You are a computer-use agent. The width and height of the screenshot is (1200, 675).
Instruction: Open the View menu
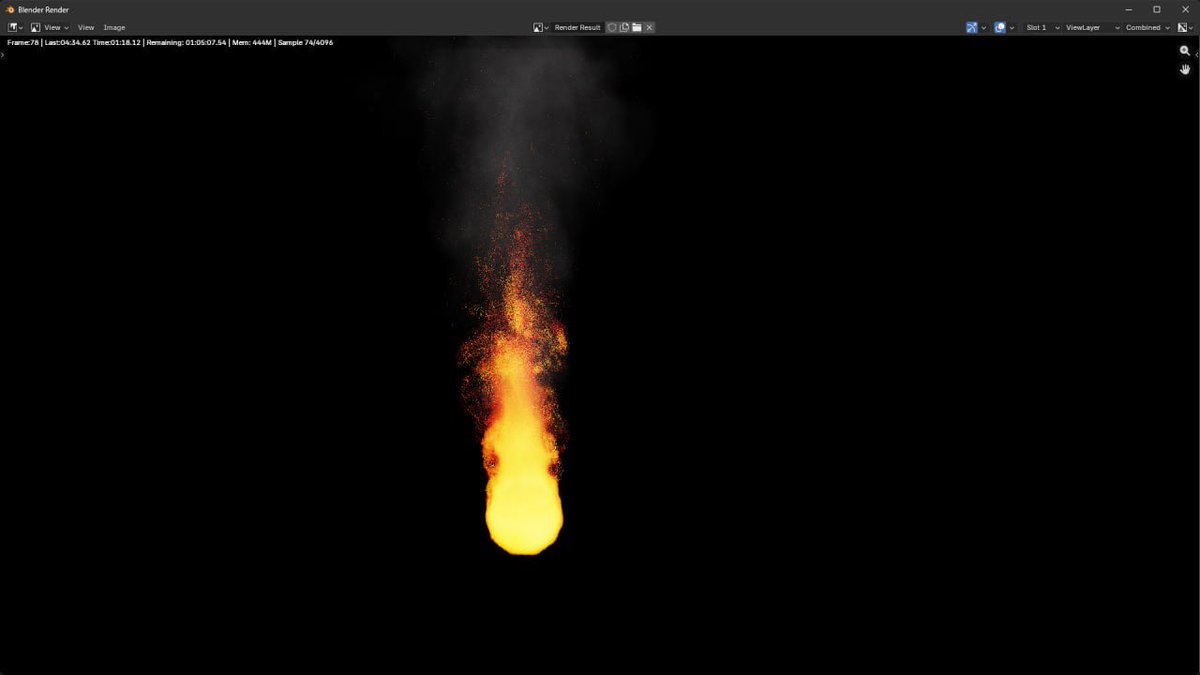(x=86, y=27)
